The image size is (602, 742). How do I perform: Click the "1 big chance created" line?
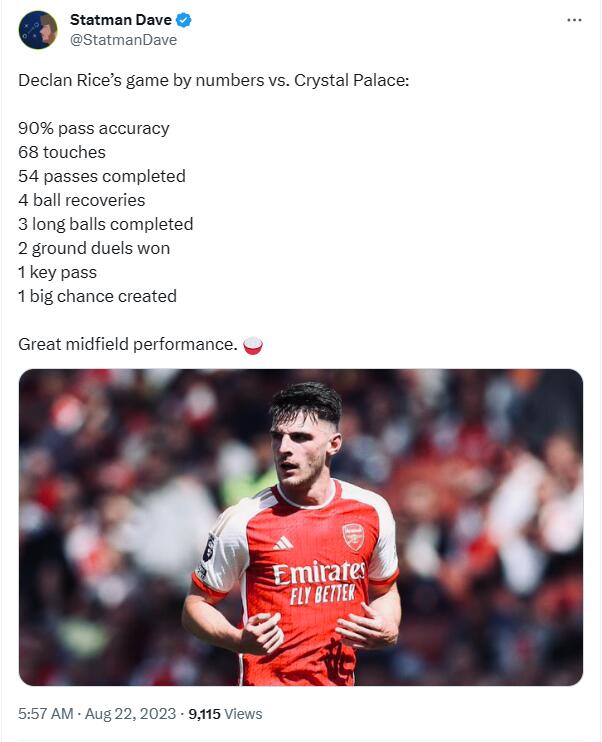point(97,296)
